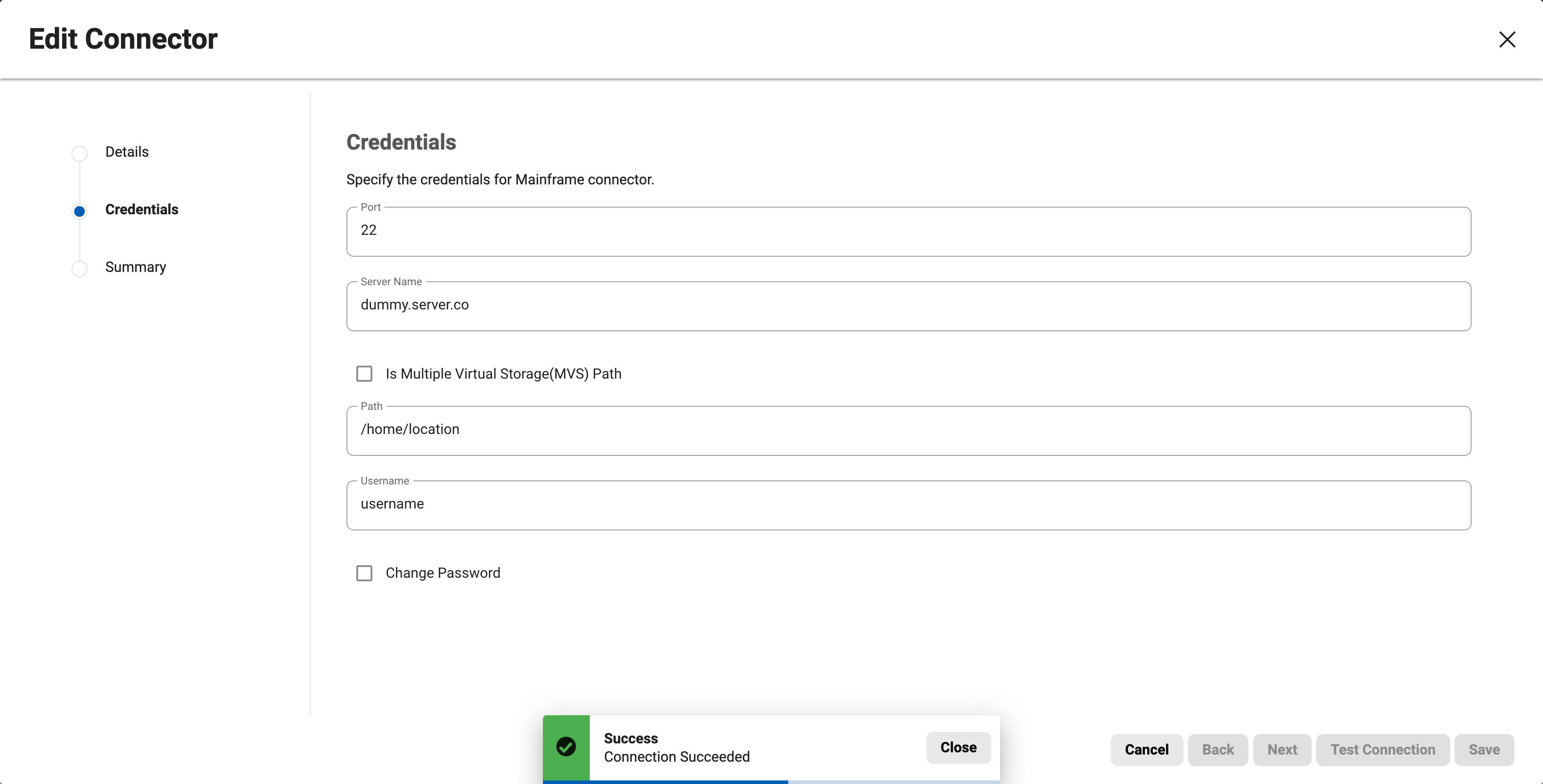The image size is (1543, 784).
Task: Click the Username input field
Action: tap(909, 505)
